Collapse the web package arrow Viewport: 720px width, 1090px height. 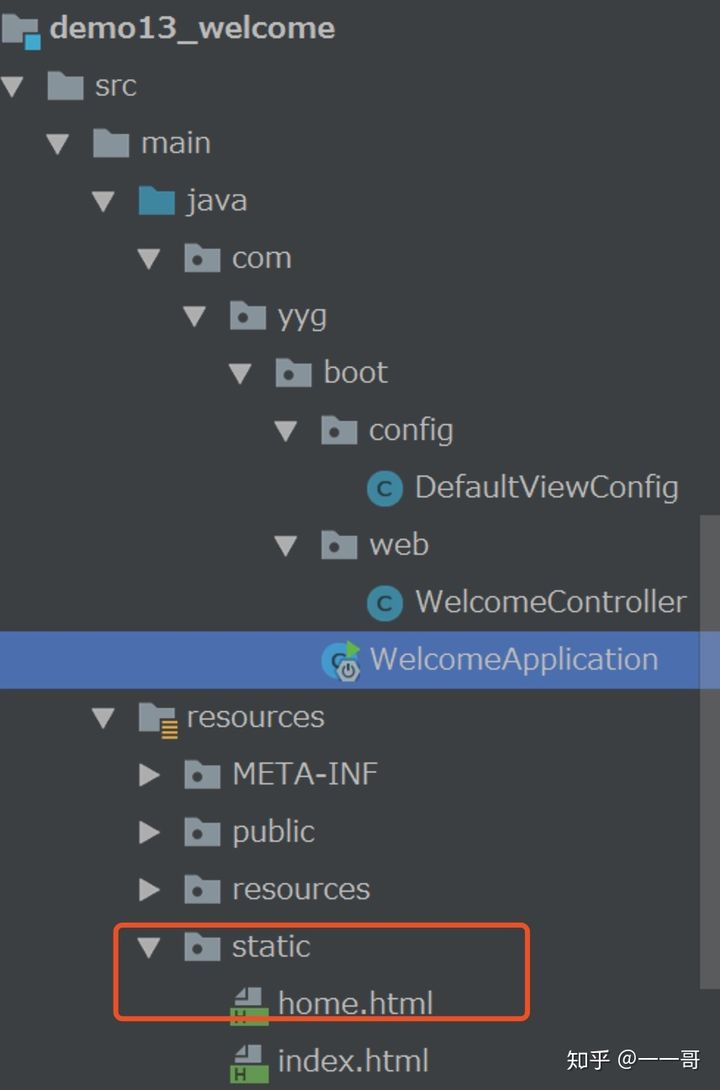(286, 546)
